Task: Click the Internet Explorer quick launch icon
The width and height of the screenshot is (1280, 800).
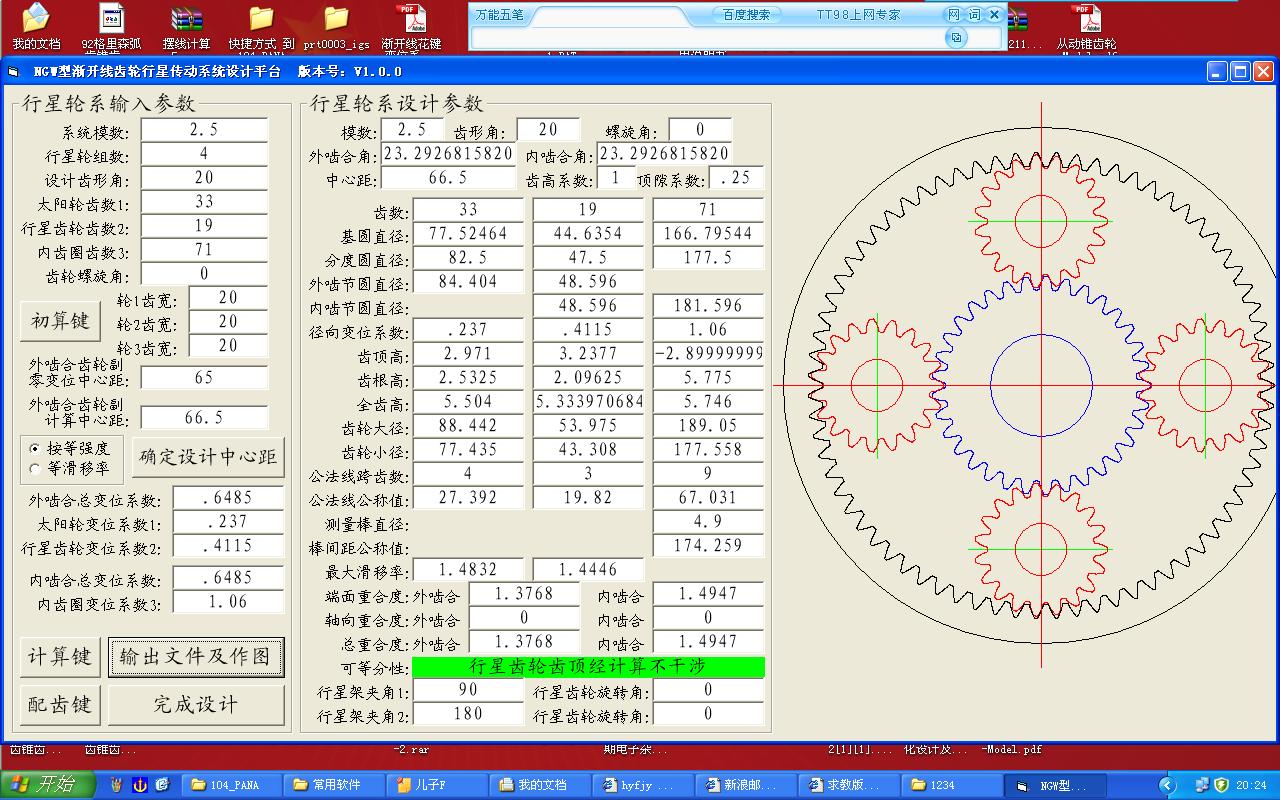Action: coord(162,785)
